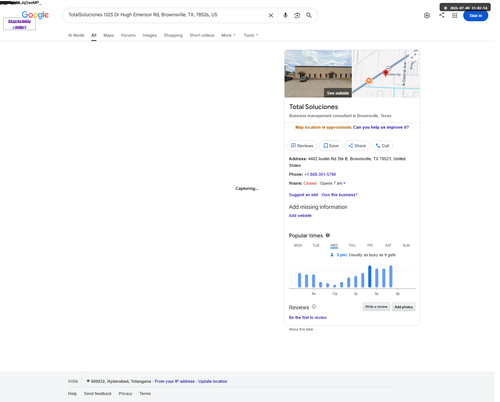500x402 pixels.
Task: Start voice search with microphone icon
Action: pos(285,15)
